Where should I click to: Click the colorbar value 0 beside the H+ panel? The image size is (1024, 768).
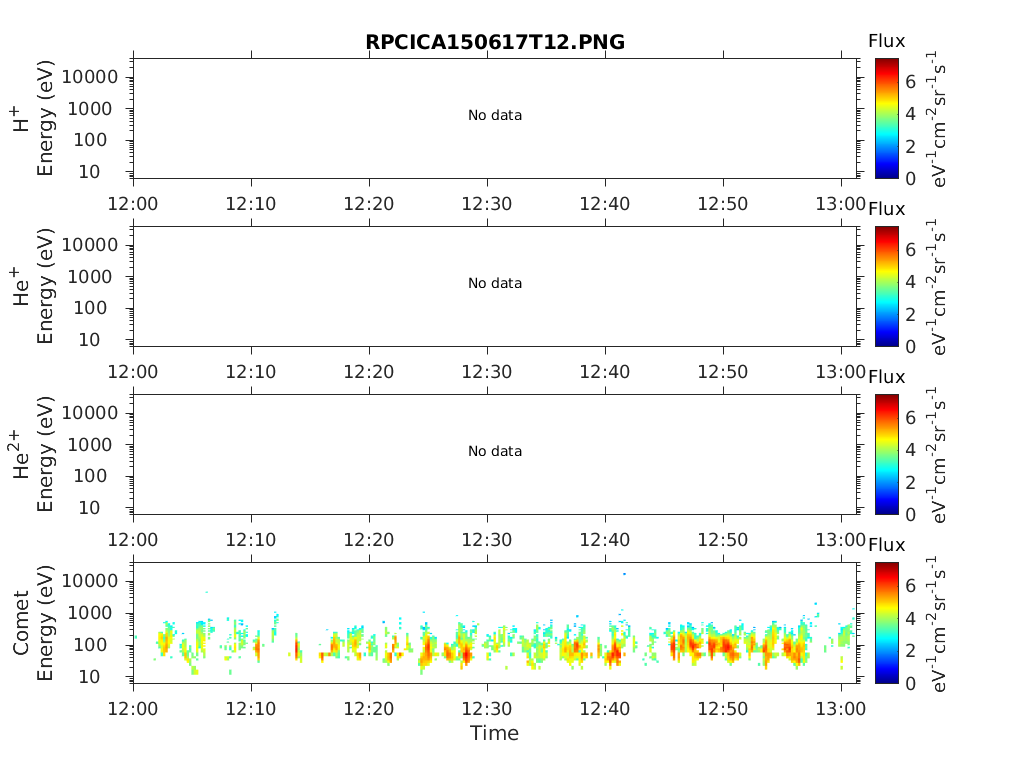point(910,178)
